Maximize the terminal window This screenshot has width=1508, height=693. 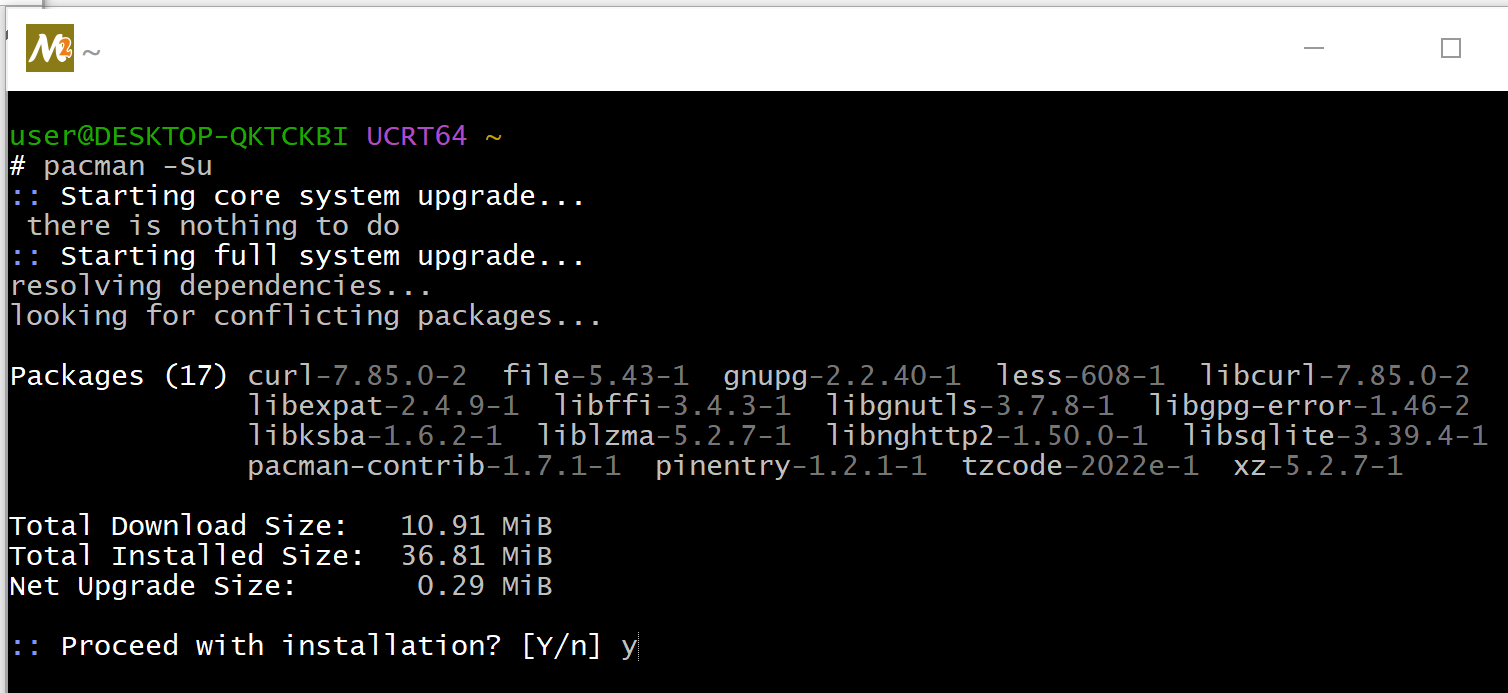tap(1451, 48)
